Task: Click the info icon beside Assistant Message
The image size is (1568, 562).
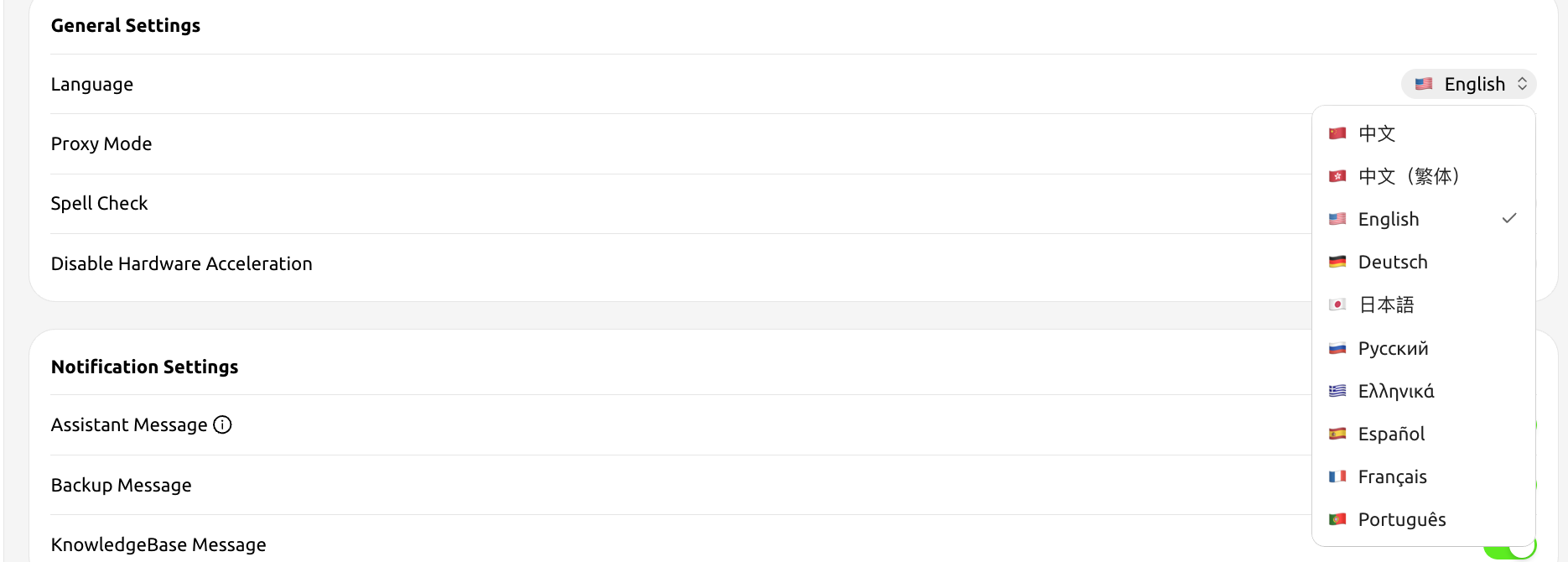Action: point(222,425)
